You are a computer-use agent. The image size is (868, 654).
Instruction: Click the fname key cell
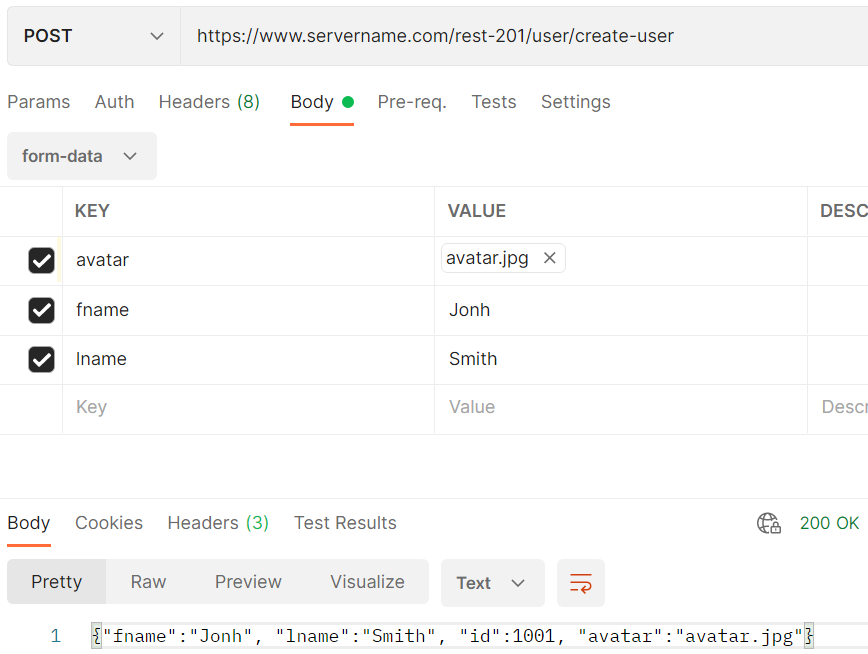[x=249, y=311]
